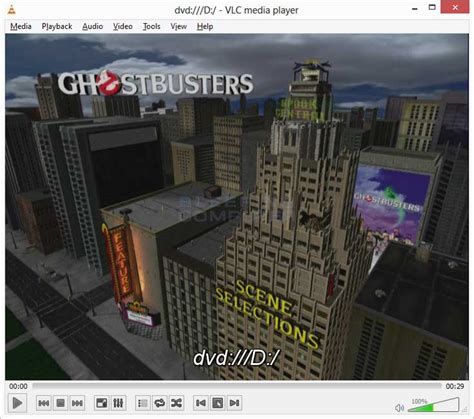
Task: Open the View menu
Action: 178,26
